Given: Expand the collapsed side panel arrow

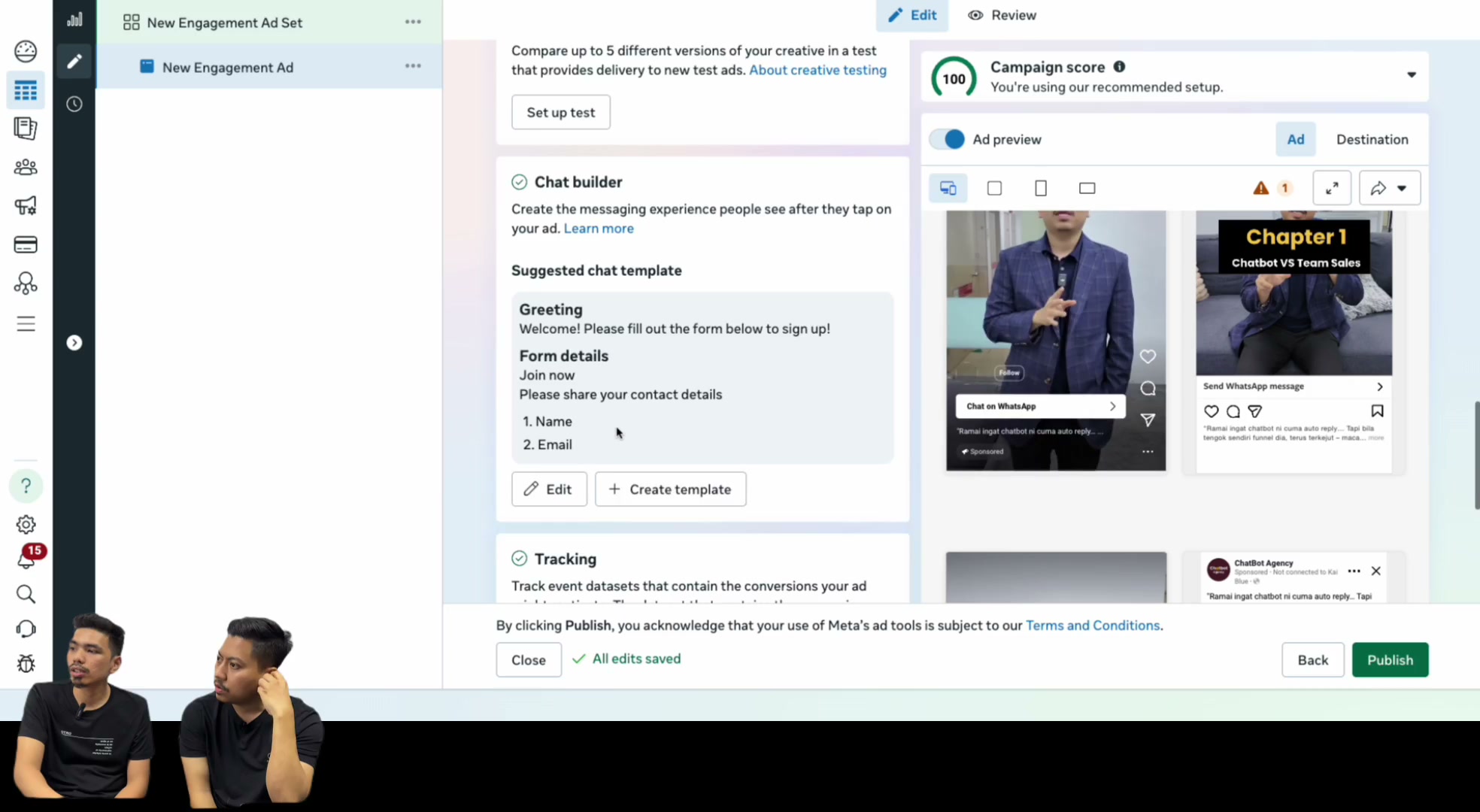Looking at the screenshot, I should click(74, 343).
